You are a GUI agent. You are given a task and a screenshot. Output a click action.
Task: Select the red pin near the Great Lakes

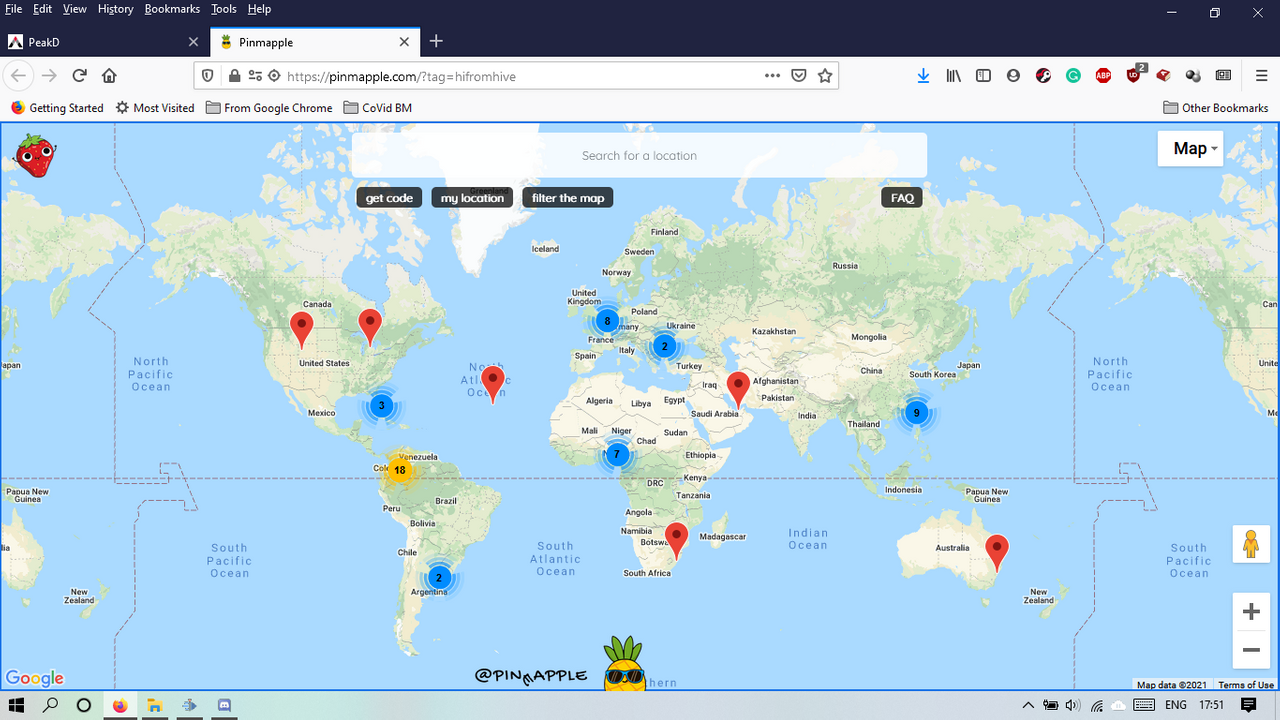370,327
